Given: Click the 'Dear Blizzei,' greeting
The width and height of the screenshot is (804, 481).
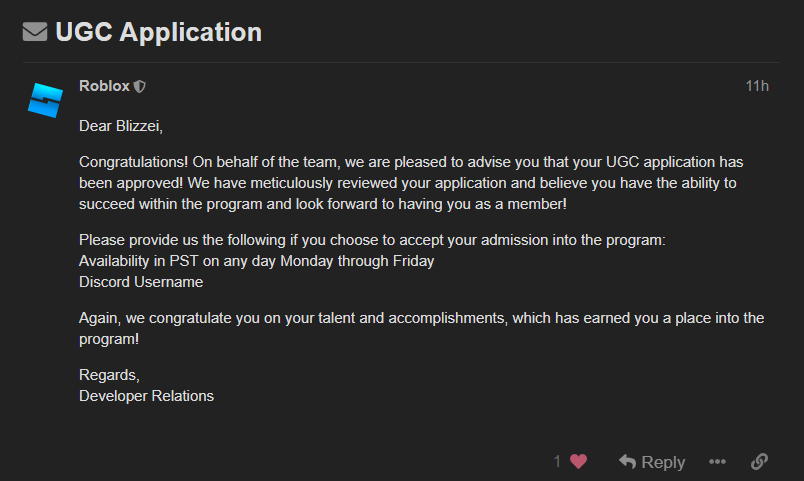Looking at the screenshot, I should coord(120,126).
